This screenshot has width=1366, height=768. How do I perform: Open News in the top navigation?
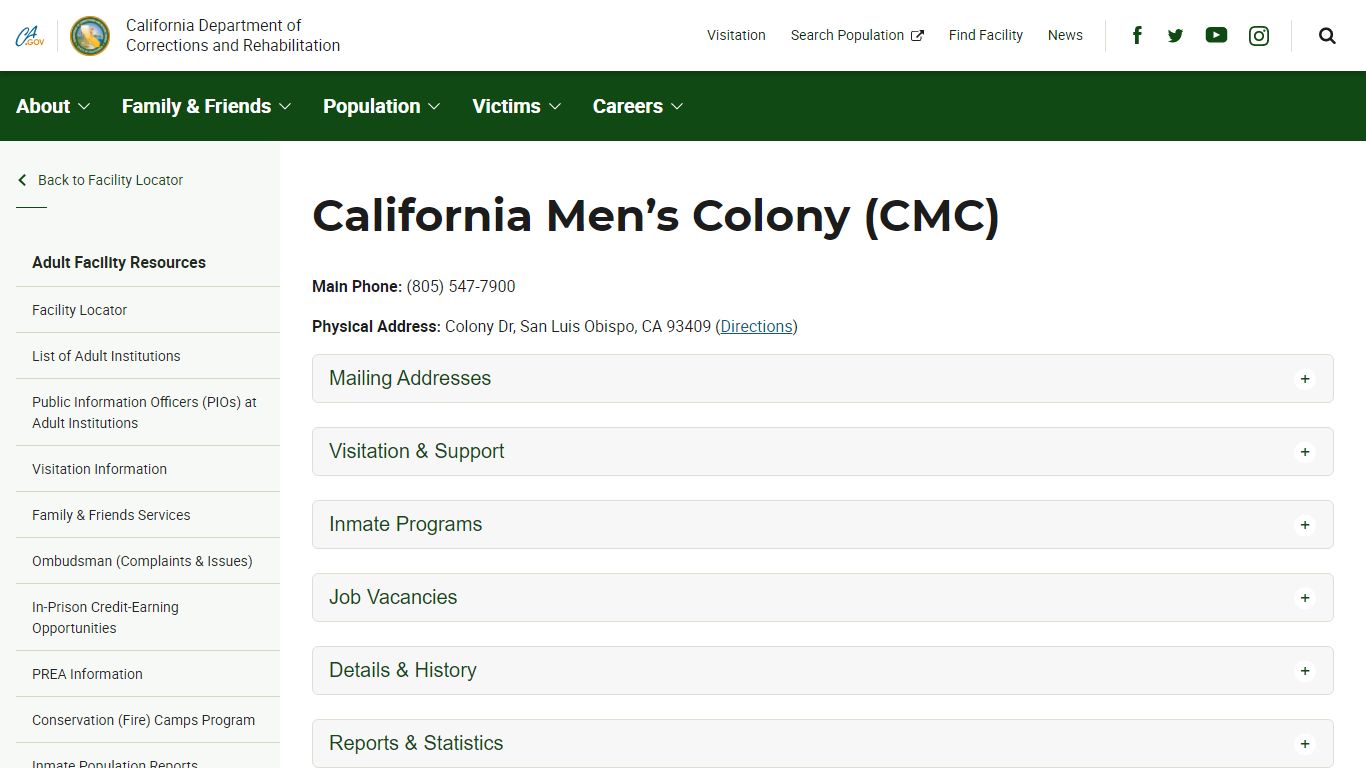tap(1065, 35)
